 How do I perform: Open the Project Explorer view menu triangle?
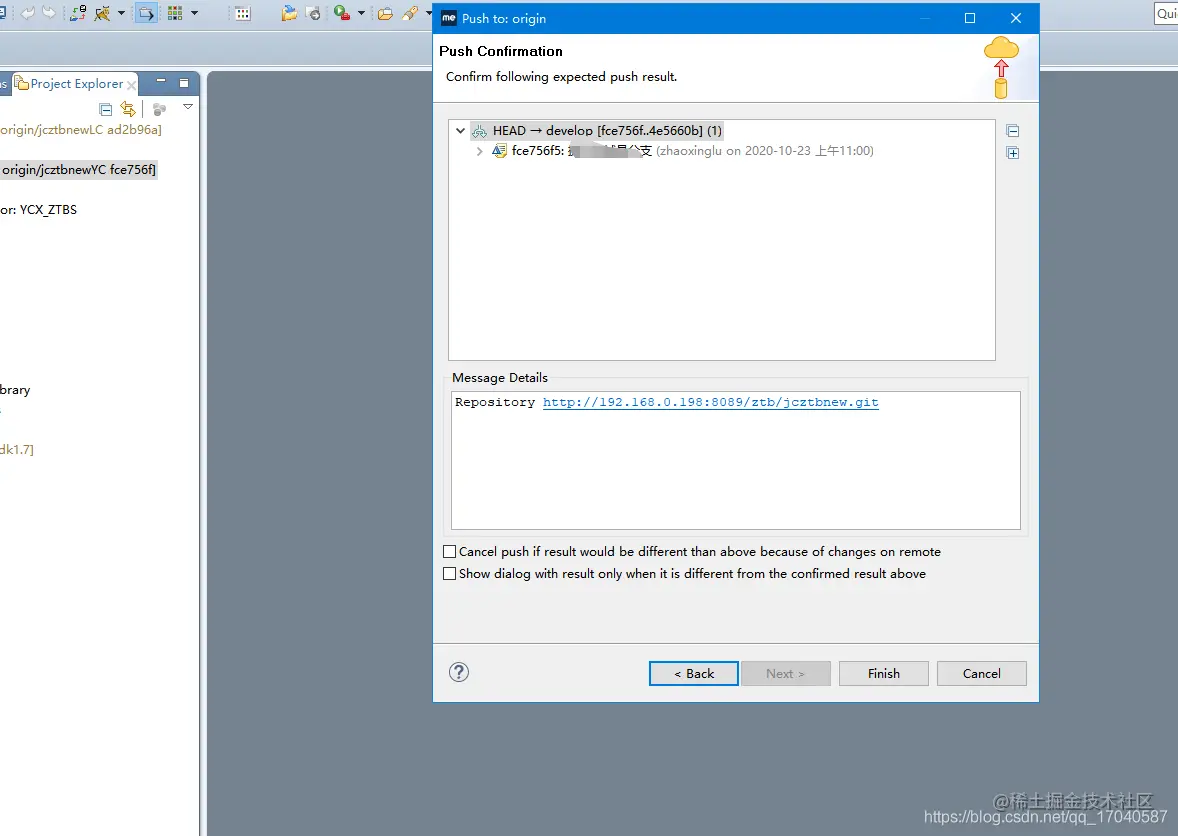(x=188, y=107)
